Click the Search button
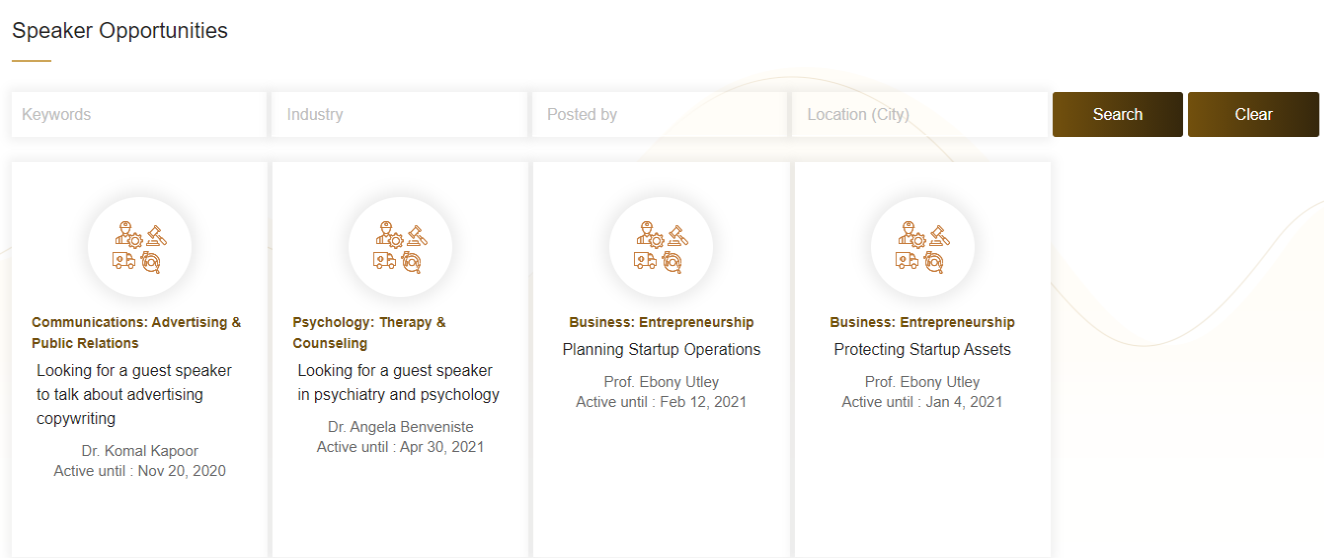1324x558 pixels. click(x=1118, y=114)
